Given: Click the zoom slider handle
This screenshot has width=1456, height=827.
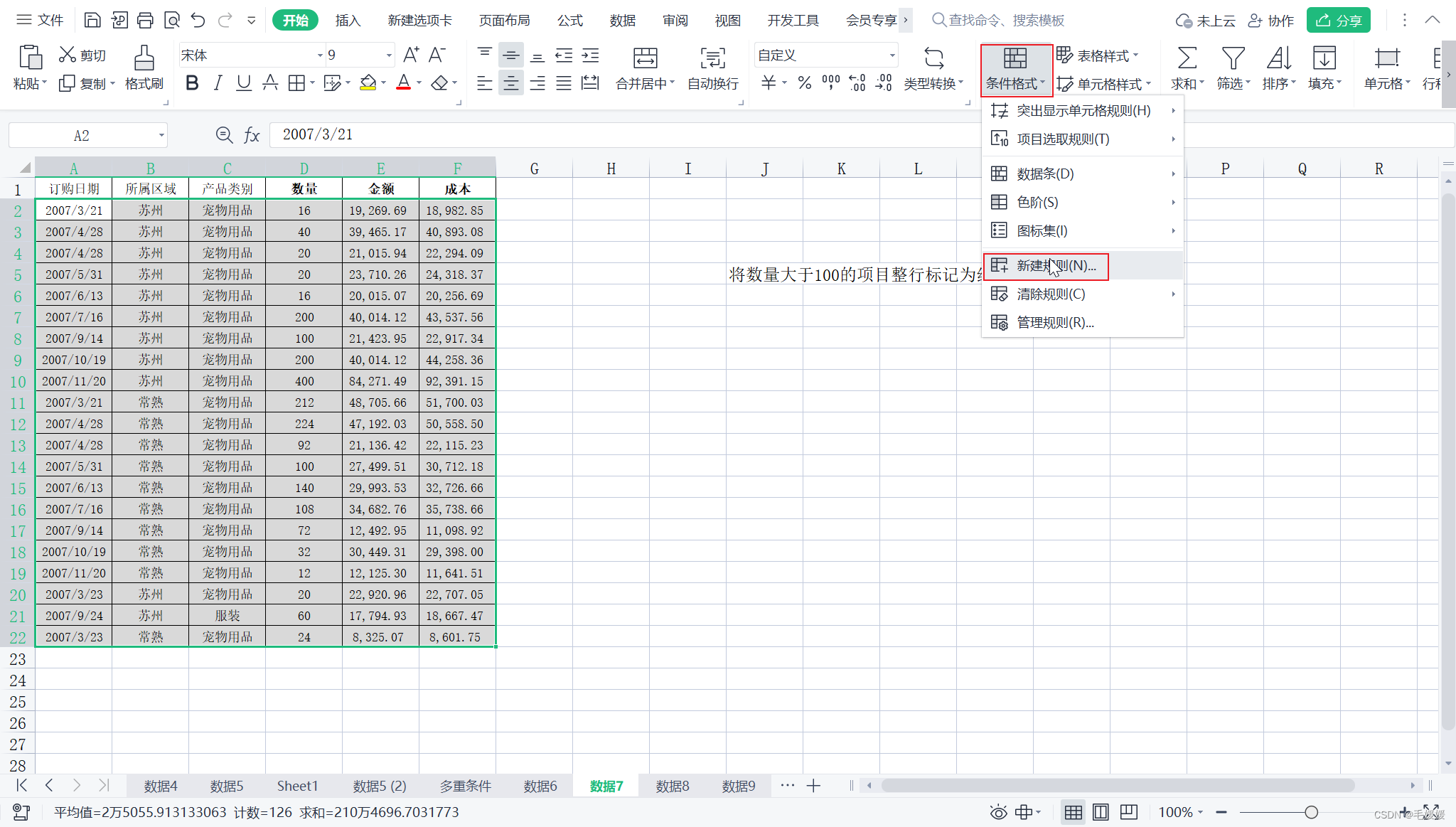Looking at the screenshot, I should coord(1311,812).
